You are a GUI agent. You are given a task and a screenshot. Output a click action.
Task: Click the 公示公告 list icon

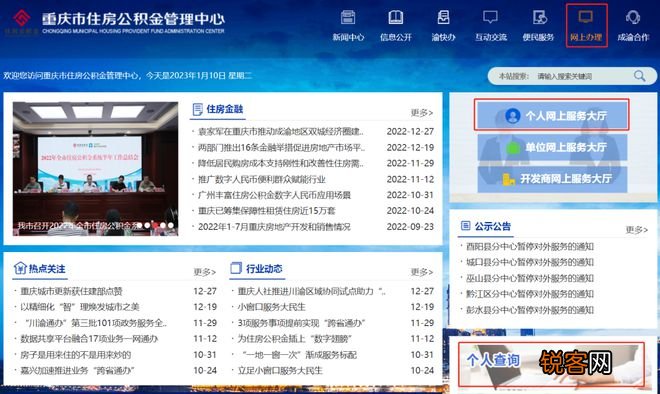(465, 226)
